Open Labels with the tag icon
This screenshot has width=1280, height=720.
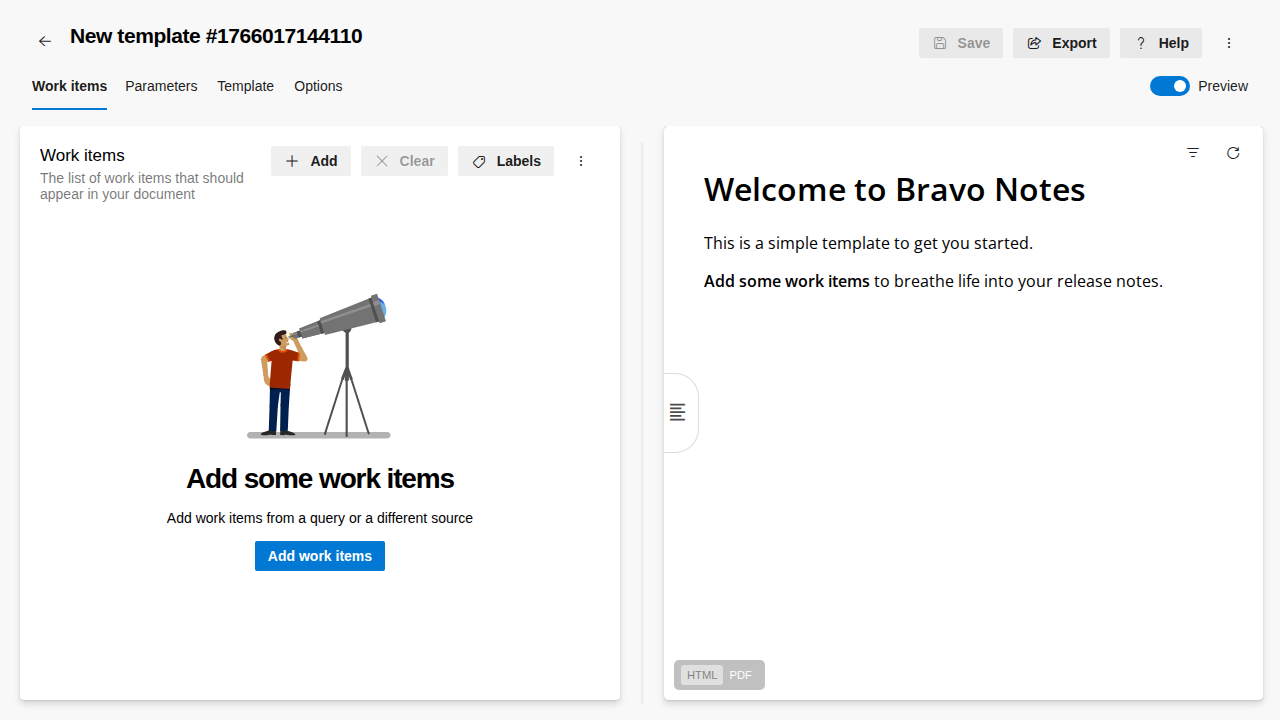click(x=506, y=161)
